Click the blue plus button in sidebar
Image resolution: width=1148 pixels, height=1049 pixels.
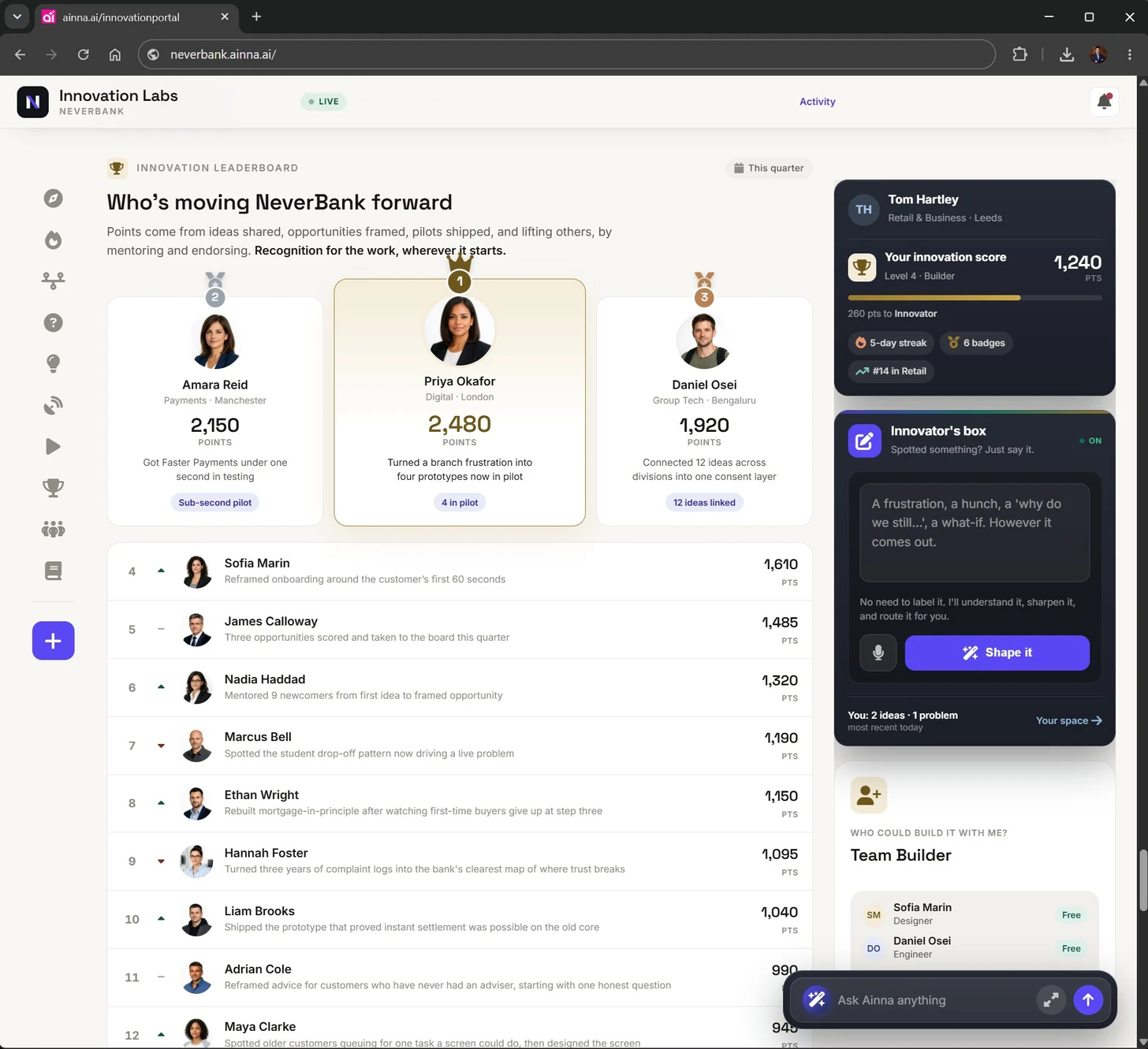53,641
